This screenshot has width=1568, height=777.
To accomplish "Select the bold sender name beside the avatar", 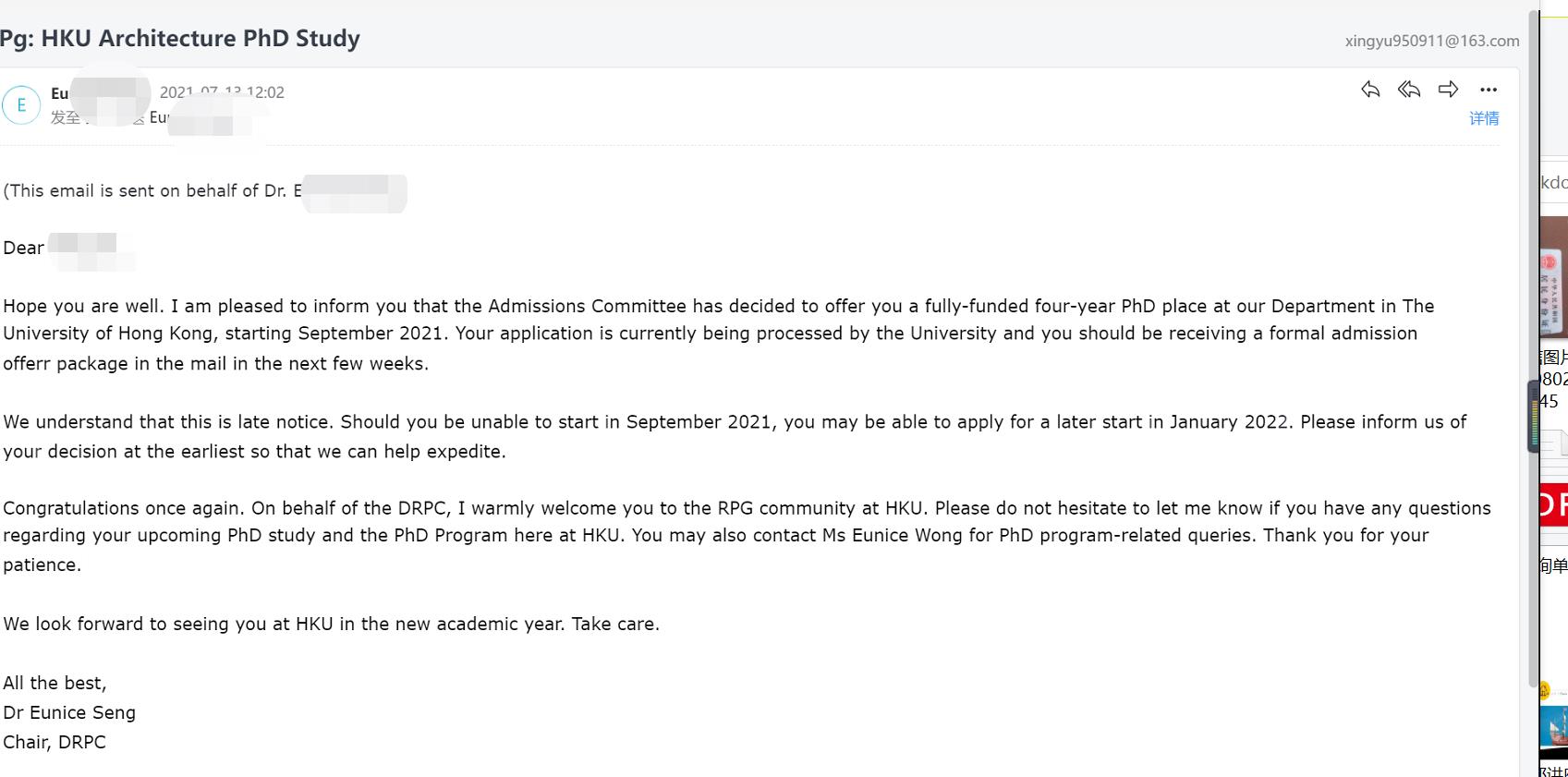I will pyautogui.click(x=59, y=93).
